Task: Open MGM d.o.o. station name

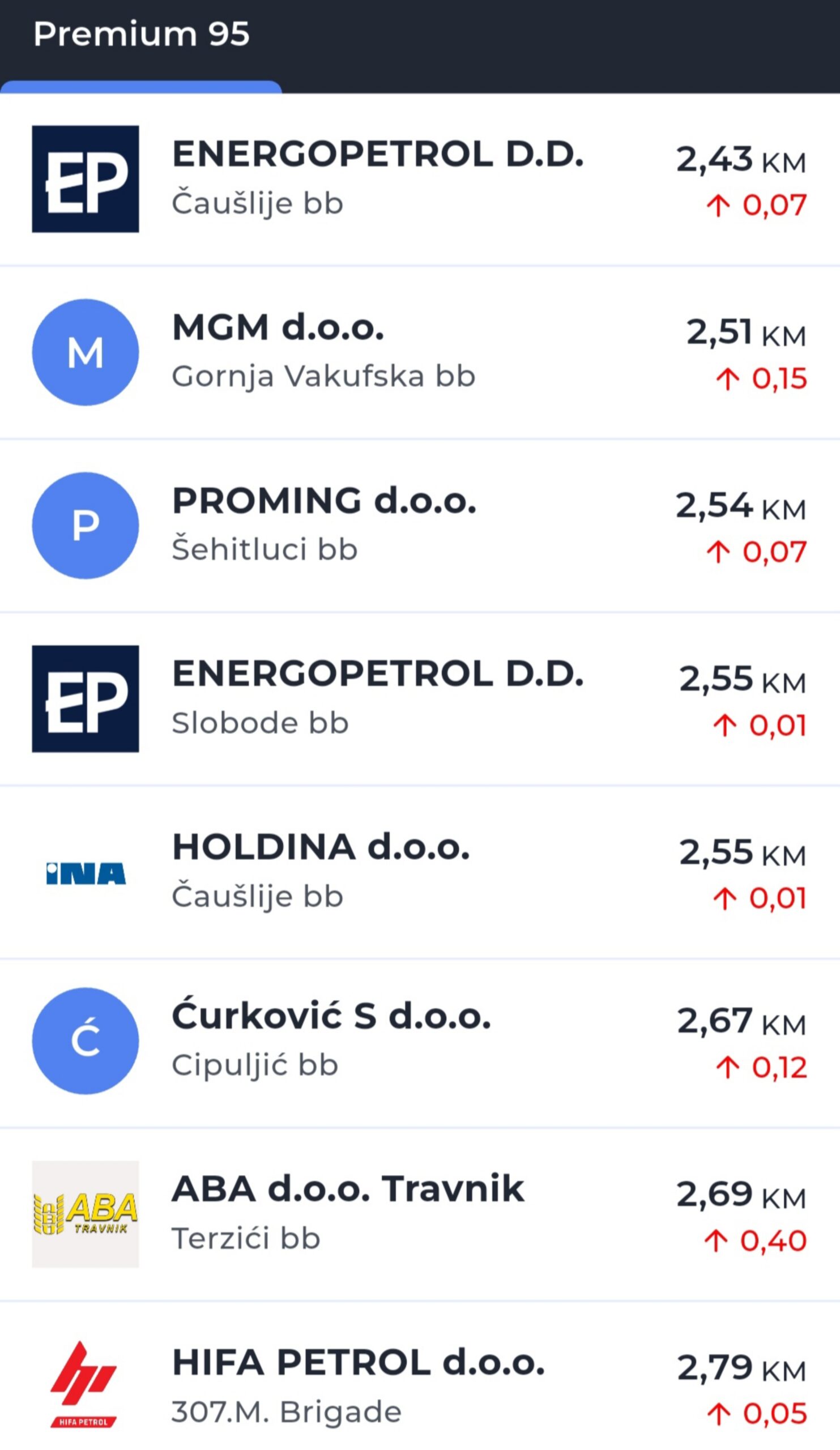Action: click(278, 327)
